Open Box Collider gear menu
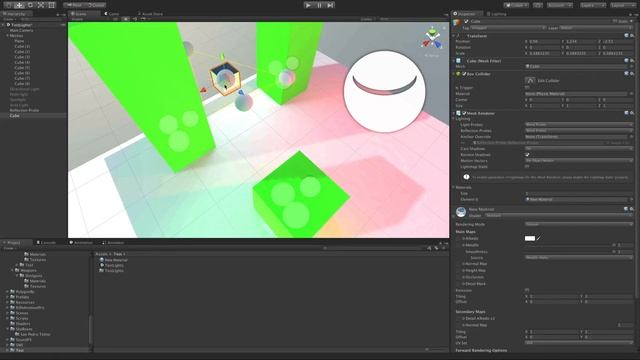The image size is (640, 360). tap(632, 74)
